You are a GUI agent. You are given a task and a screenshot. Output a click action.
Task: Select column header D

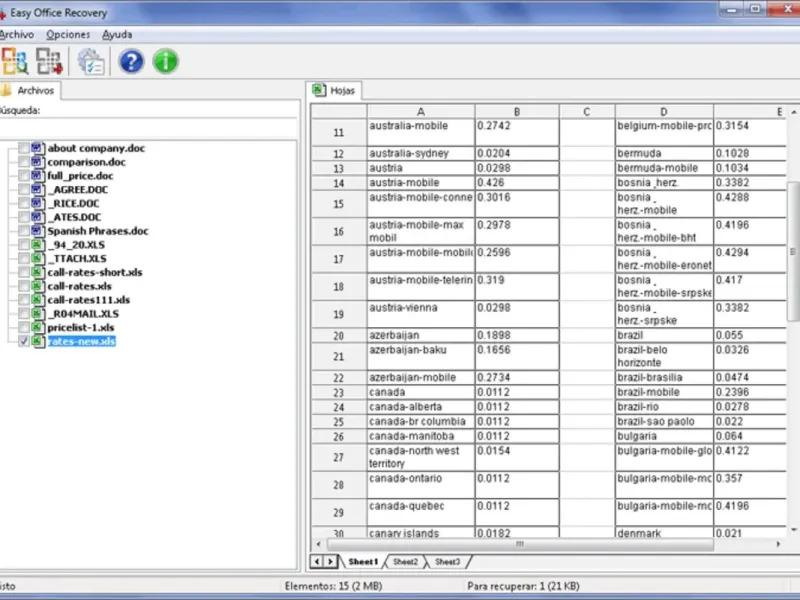click(664, 112)
